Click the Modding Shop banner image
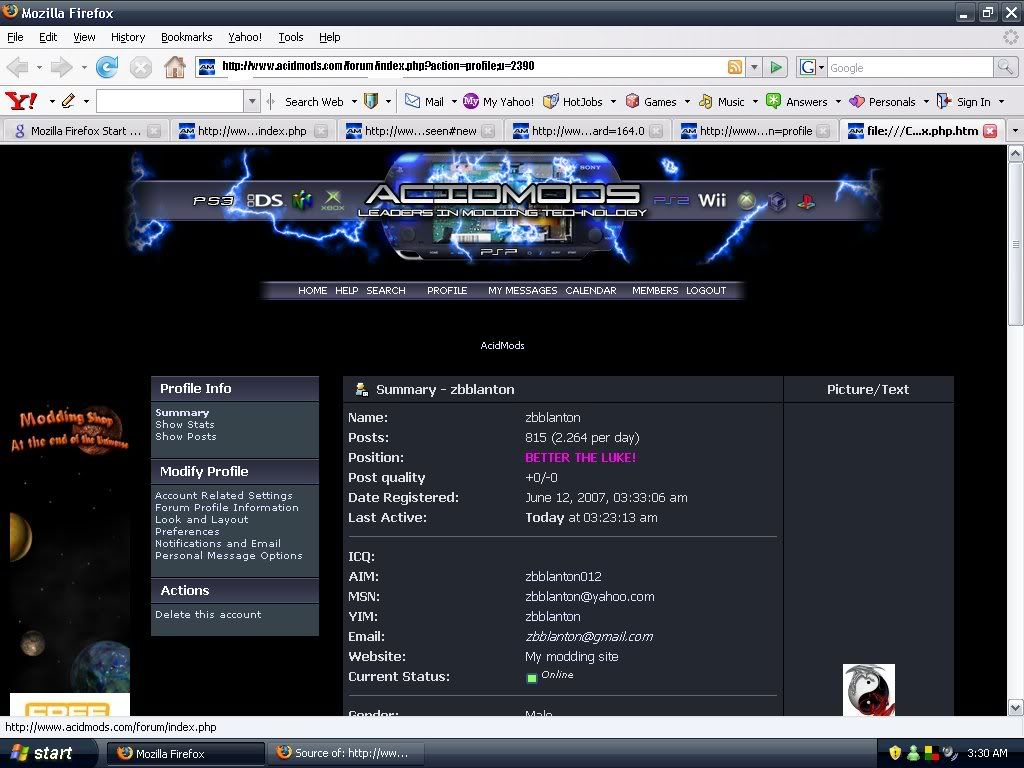The width and height of the screenshot is (1024, 768). point(70,430)
